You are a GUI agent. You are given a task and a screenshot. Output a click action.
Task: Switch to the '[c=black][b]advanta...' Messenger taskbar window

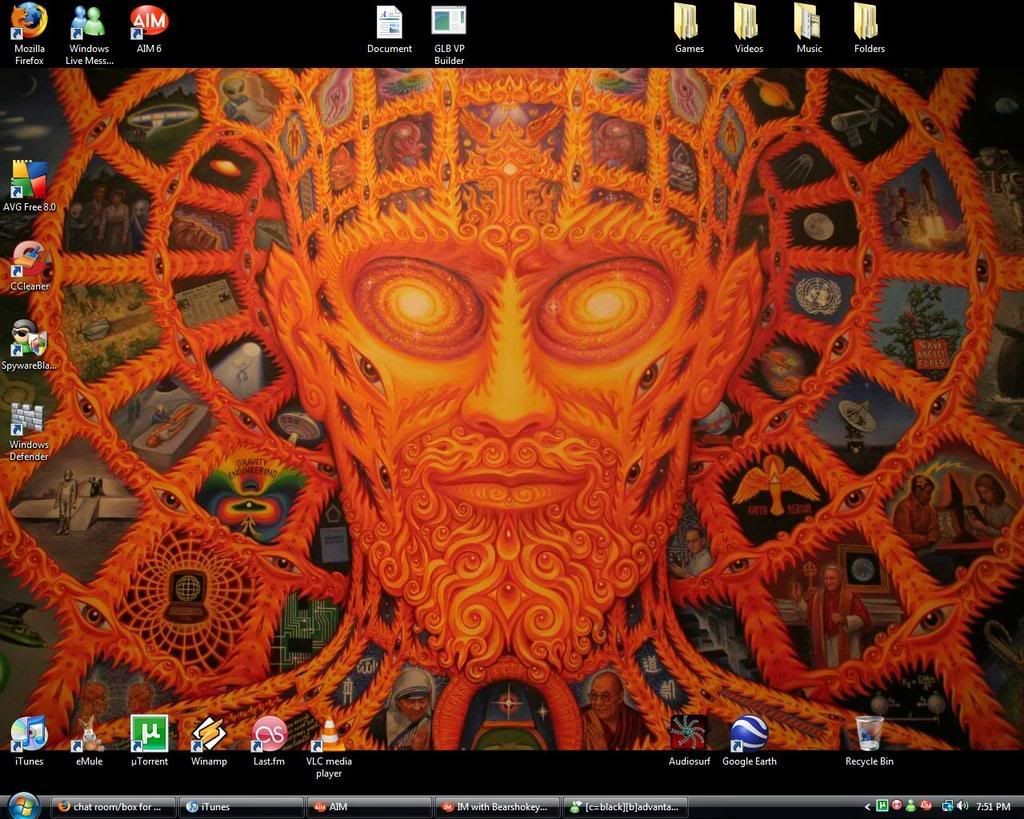[626, 807]
